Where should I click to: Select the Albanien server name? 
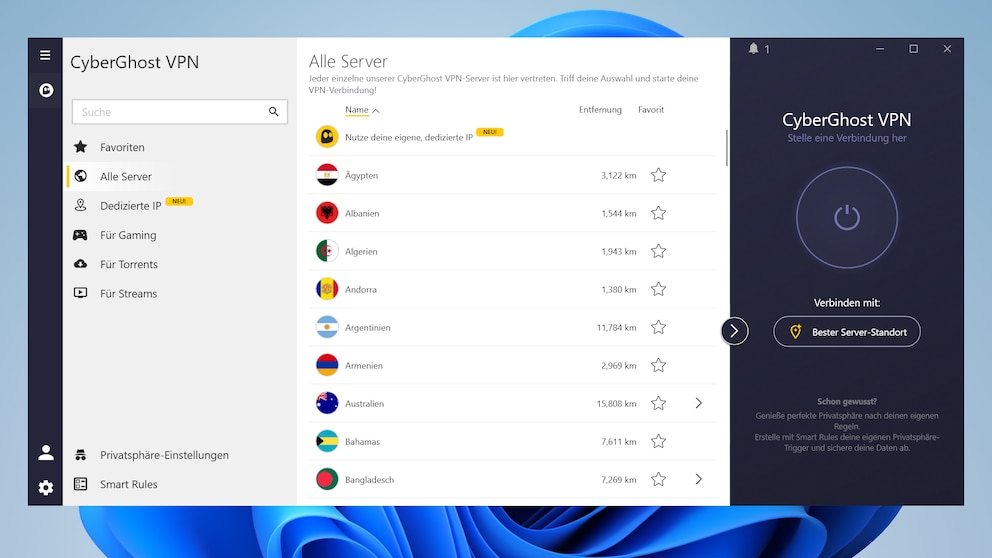pyautogui.click(x=362, y=214)
